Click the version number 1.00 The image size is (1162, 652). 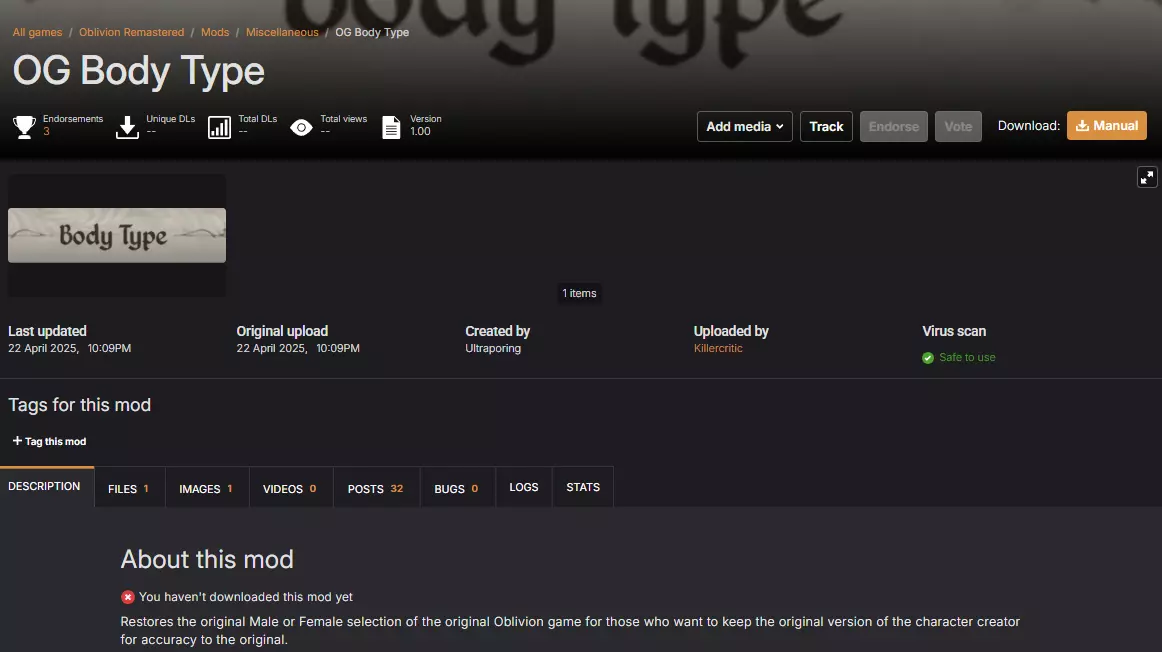coord(420,131)
